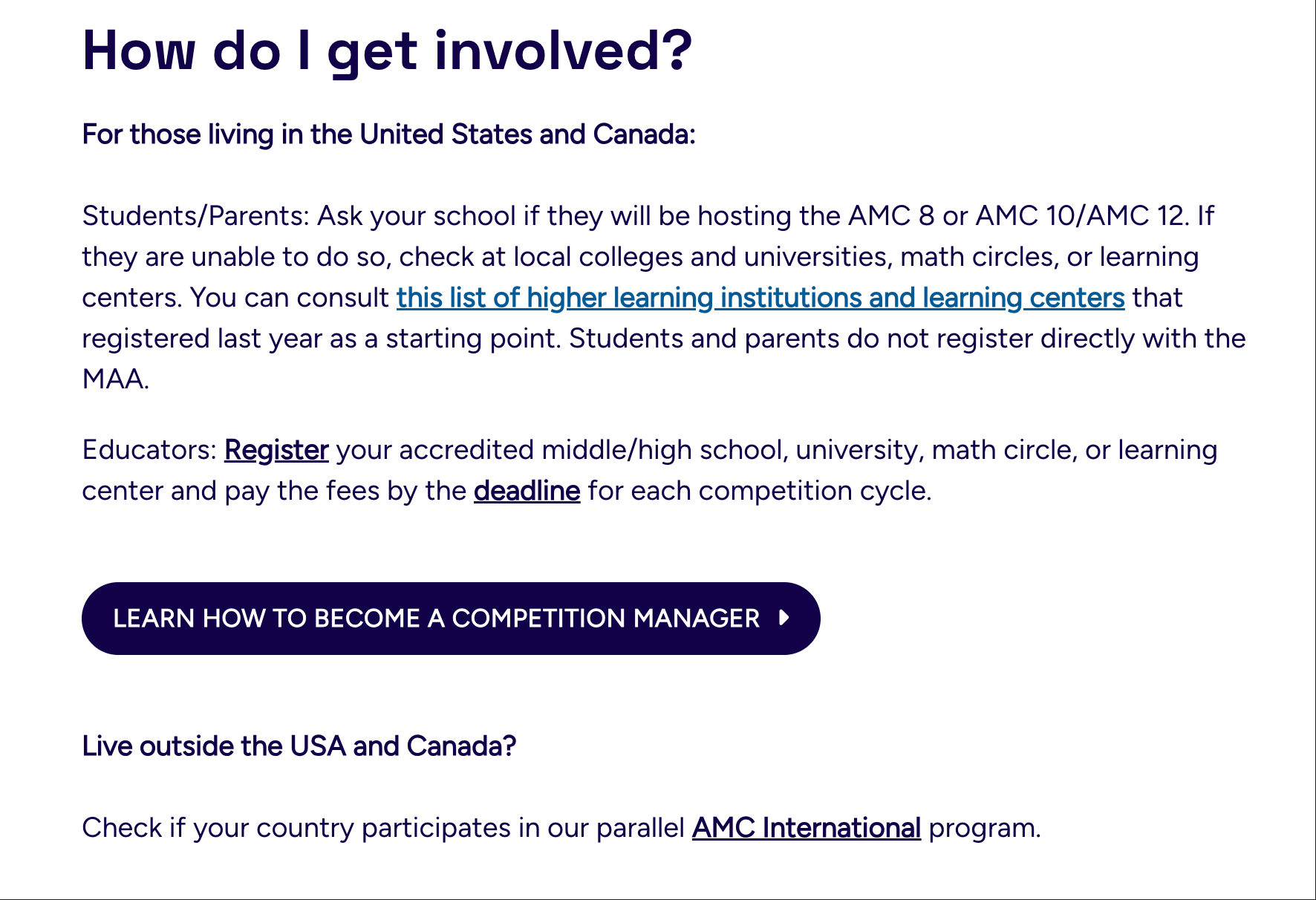Visit the AMC International program link
Screen dimensions: 1316x900
(x=806, y=828)
